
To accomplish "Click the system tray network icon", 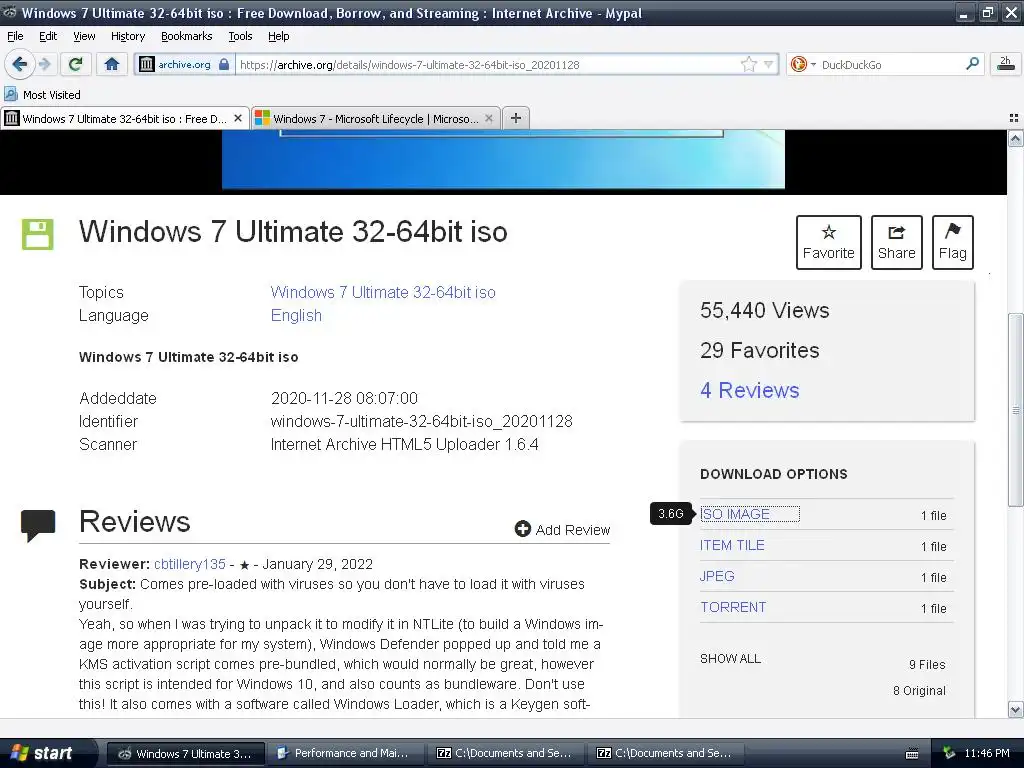I will point(949,753).
